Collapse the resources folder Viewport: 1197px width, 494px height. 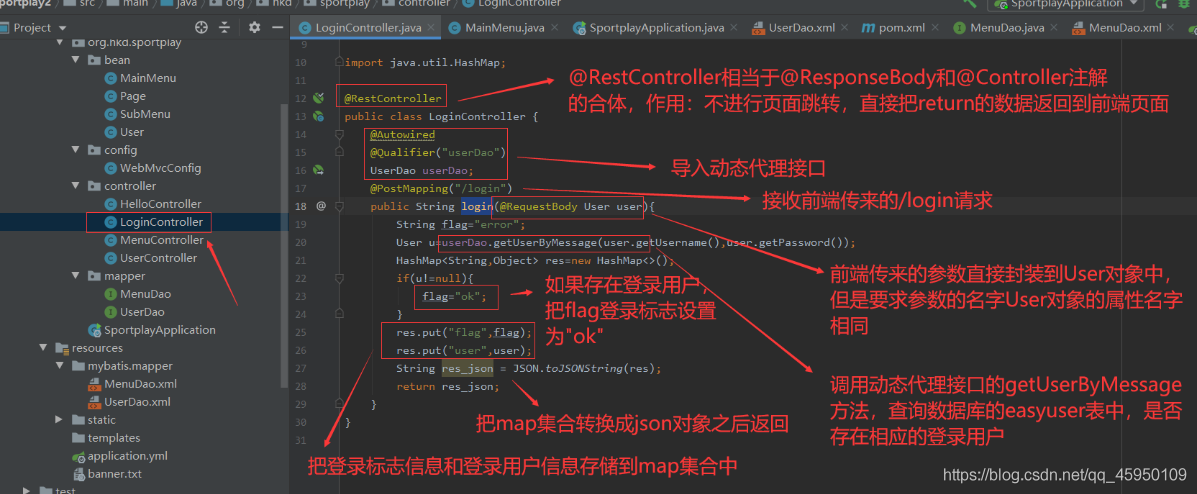pyautogui.click(x=44, y=347)
